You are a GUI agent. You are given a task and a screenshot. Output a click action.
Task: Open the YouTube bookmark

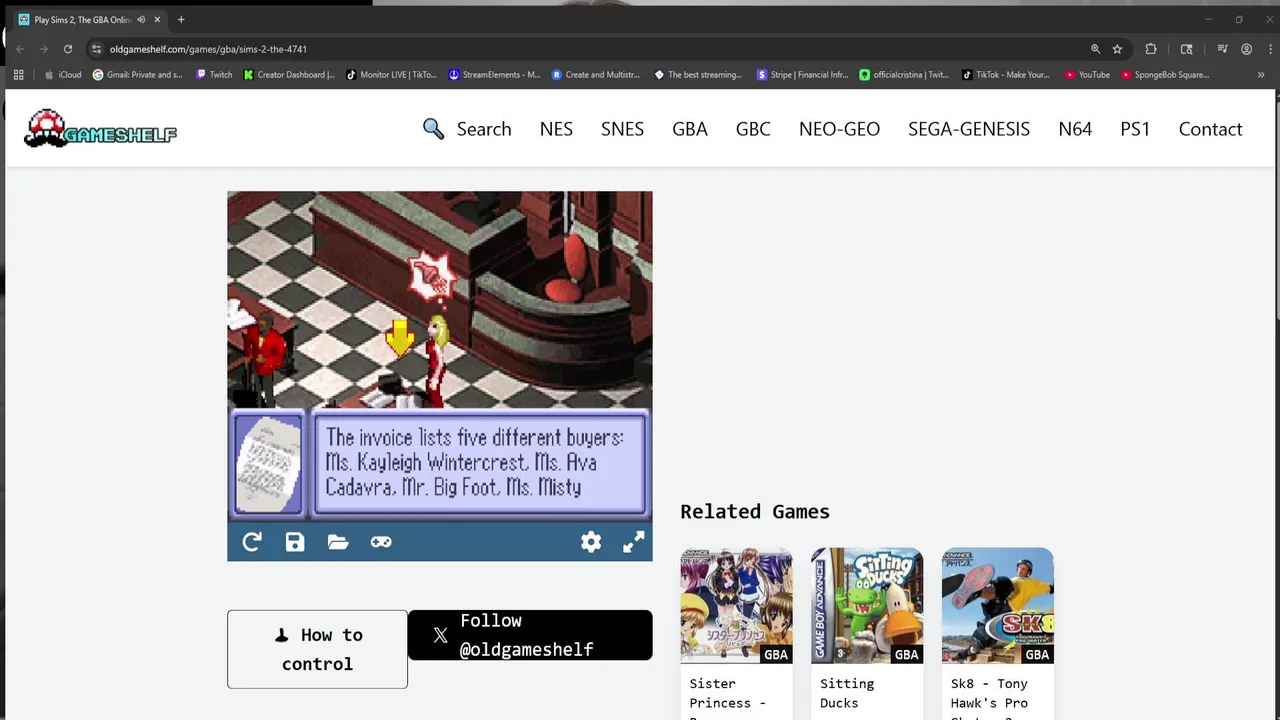(x=1088, y=75)
